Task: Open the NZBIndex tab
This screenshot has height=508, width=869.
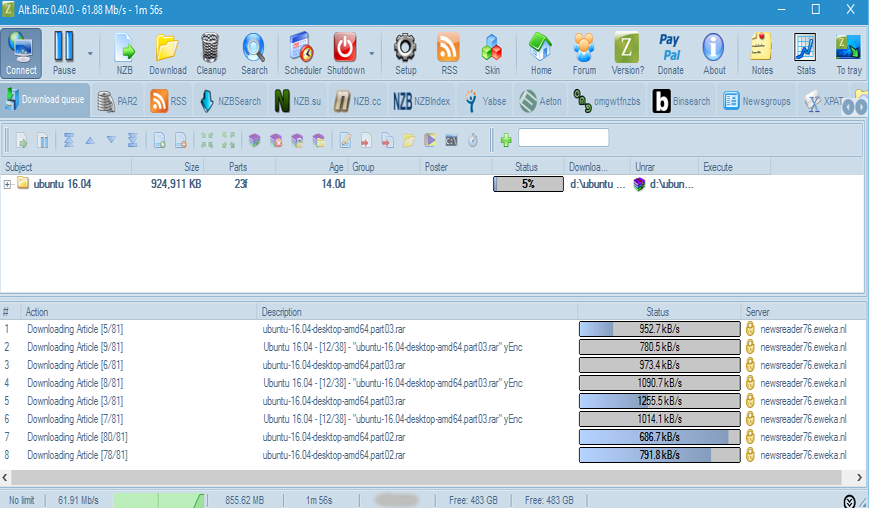Action: 422,101
